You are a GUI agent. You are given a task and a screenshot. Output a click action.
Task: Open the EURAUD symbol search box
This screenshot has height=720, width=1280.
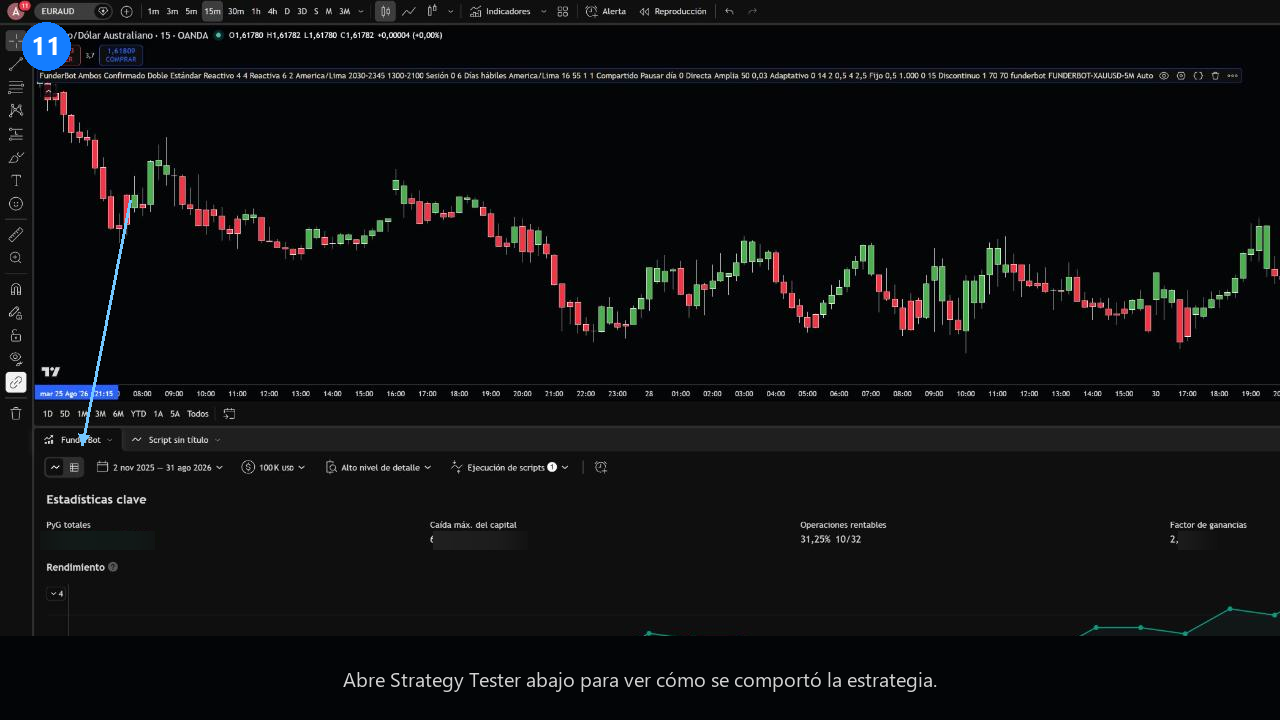tap(74, 11)
